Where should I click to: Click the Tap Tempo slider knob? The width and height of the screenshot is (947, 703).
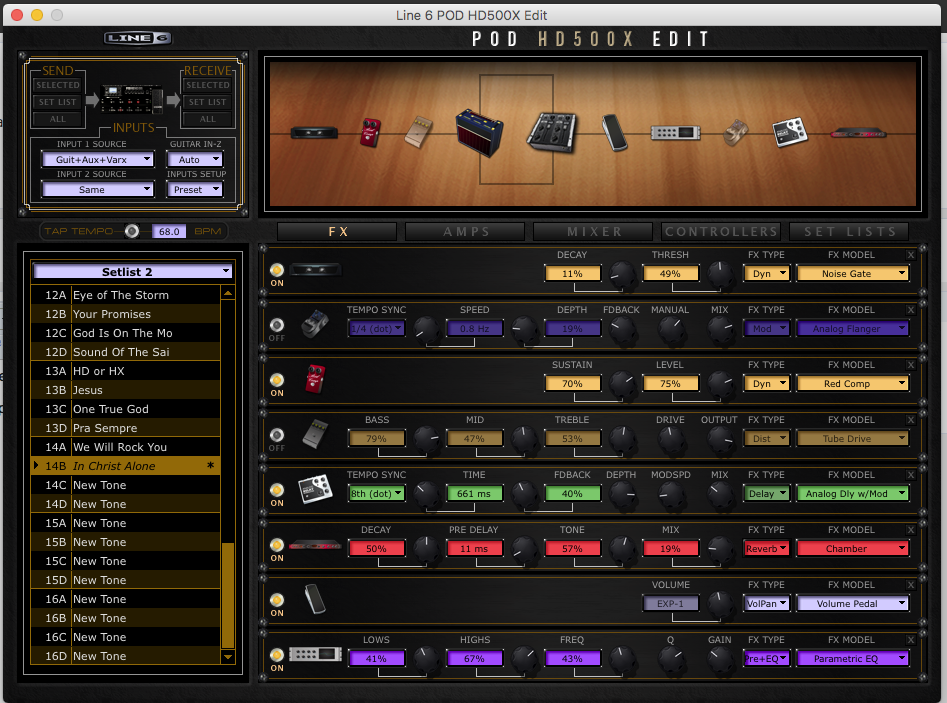point(132,231)
